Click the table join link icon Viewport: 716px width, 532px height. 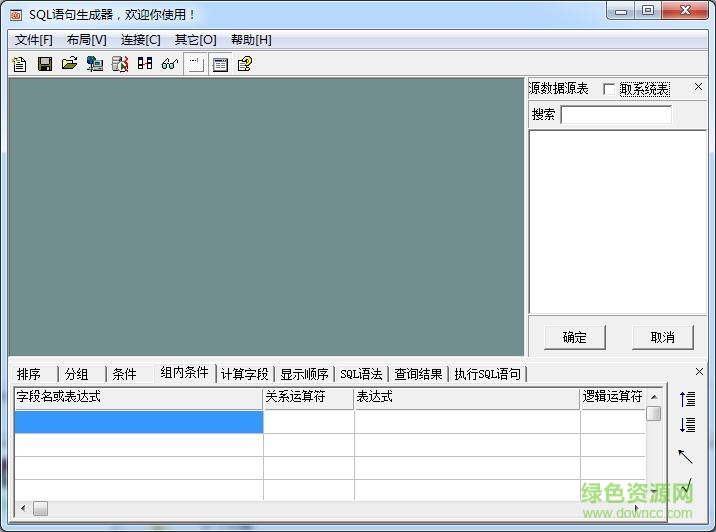(x=145, y=64)
